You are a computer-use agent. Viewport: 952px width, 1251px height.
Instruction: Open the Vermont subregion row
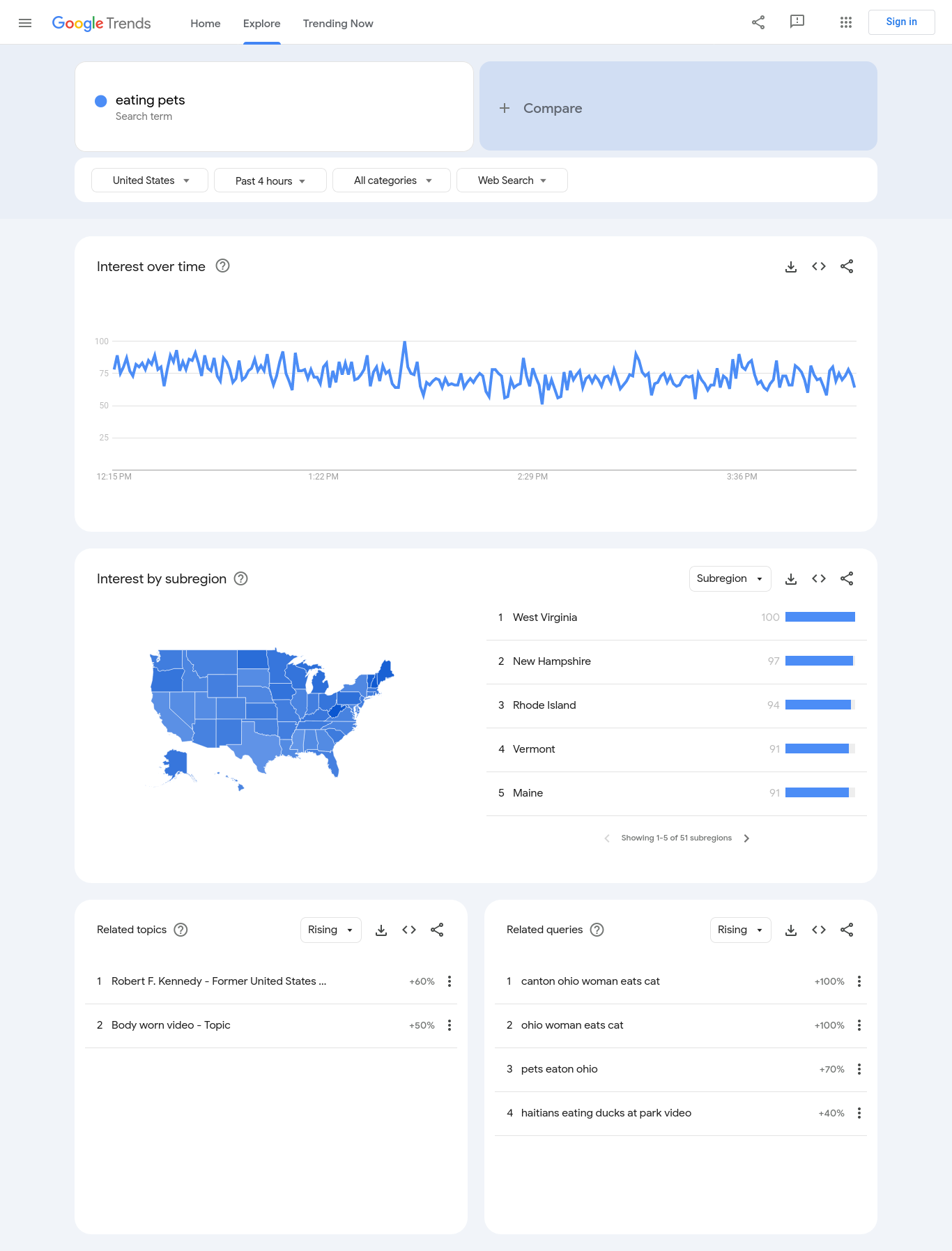(677, 749)
